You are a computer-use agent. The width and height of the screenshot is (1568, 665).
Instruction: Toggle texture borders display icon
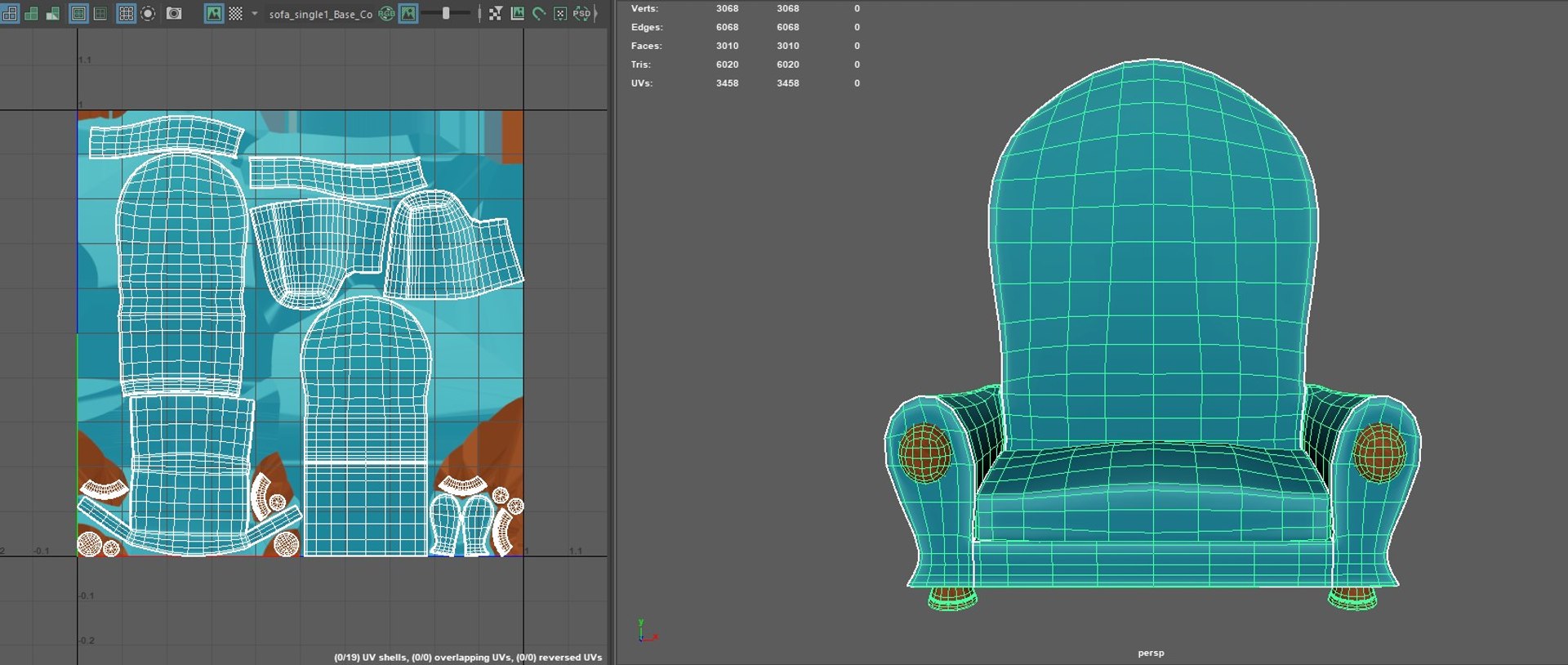point(78,14)
